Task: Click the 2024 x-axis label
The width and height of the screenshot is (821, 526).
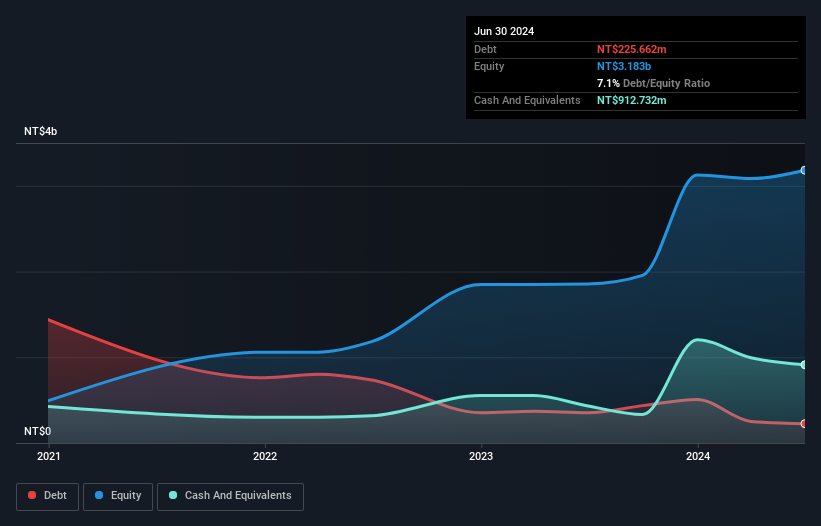Action: click(x=698, y=456)
